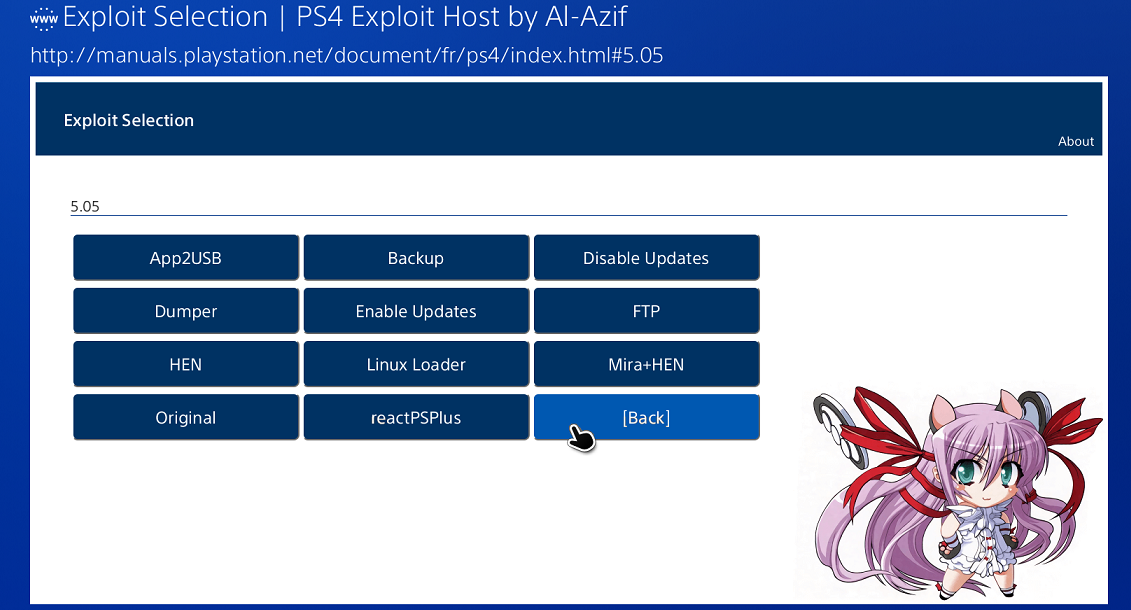Click the browser page title text
1131x610 pixels.
coord(345,17)
